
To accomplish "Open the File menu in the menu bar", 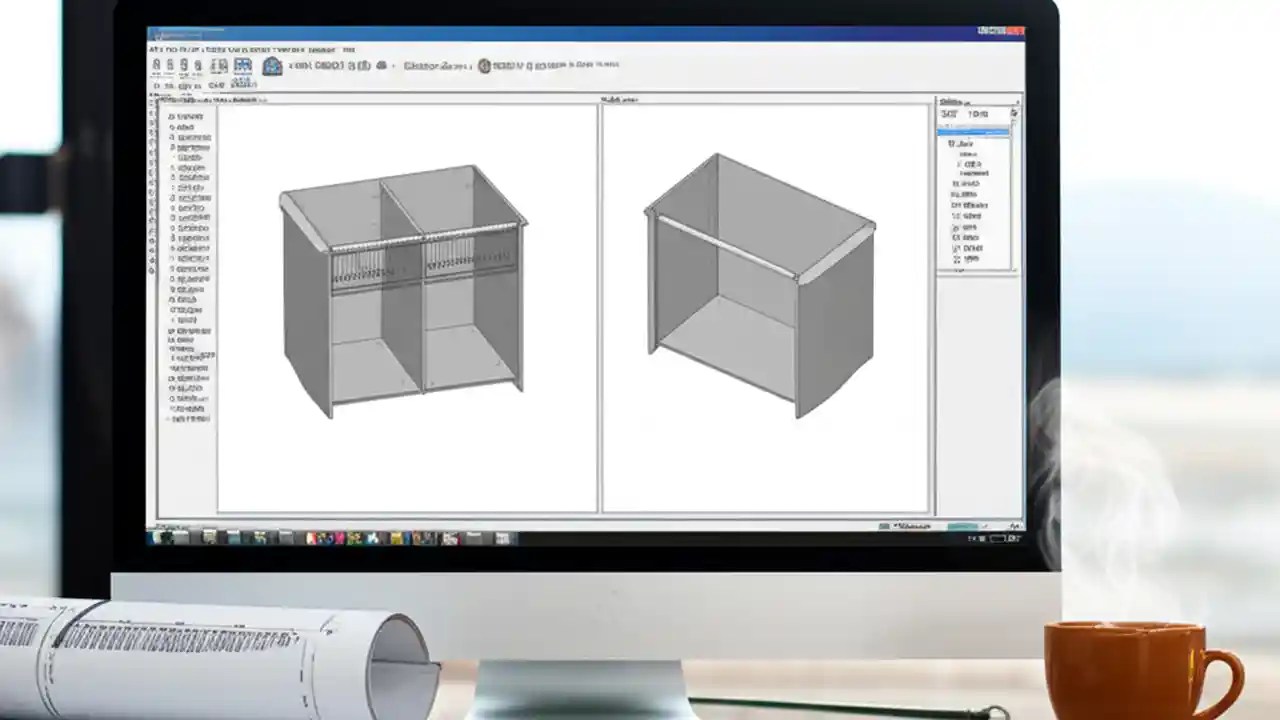I will pyautogui.click(x=155, y=47).
